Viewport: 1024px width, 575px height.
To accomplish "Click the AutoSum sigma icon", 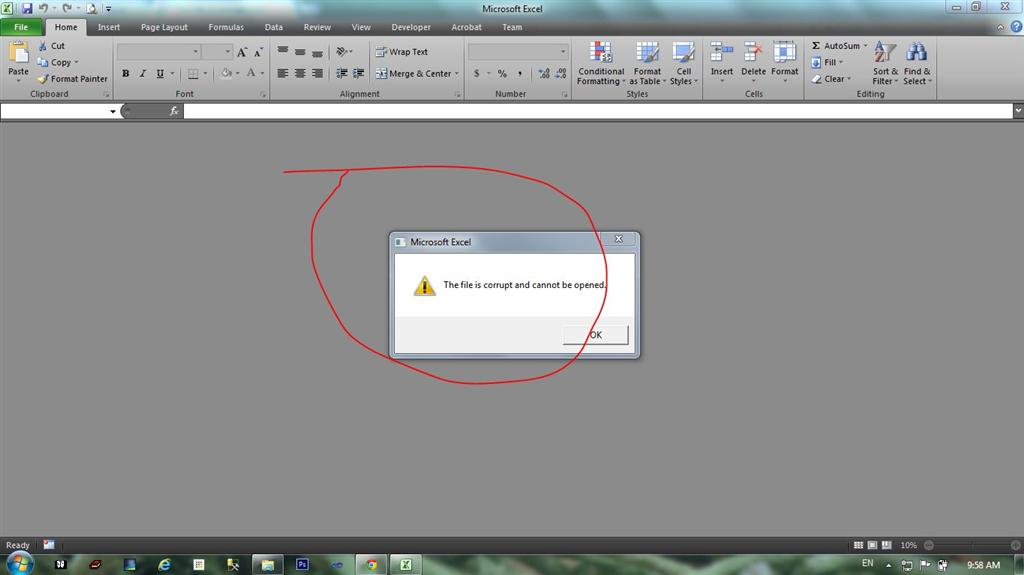I will point(816,46).
